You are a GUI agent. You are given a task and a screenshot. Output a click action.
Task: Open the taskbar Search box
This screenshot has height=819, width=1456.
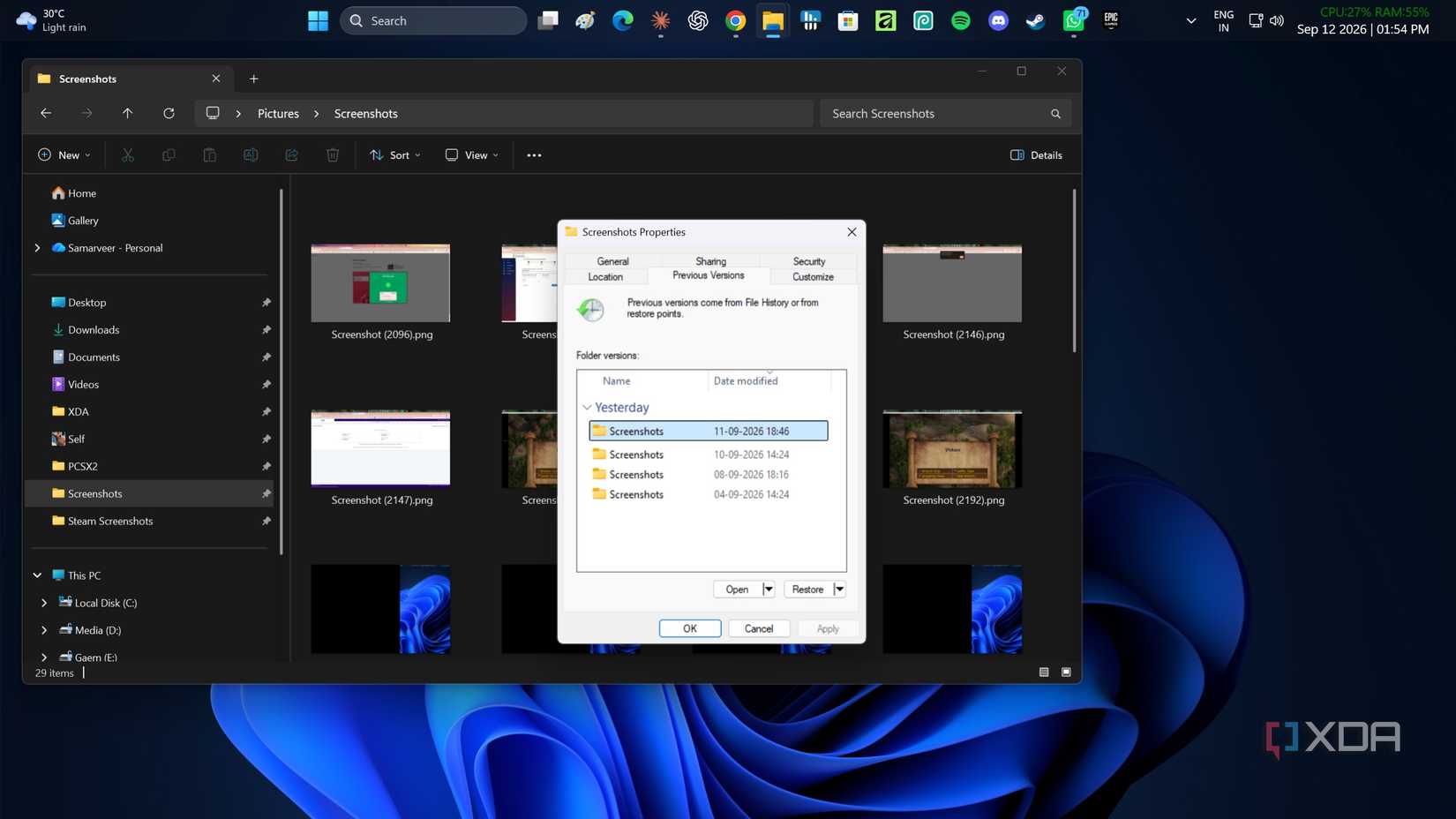pyautogui.click(x=433, y=20)
